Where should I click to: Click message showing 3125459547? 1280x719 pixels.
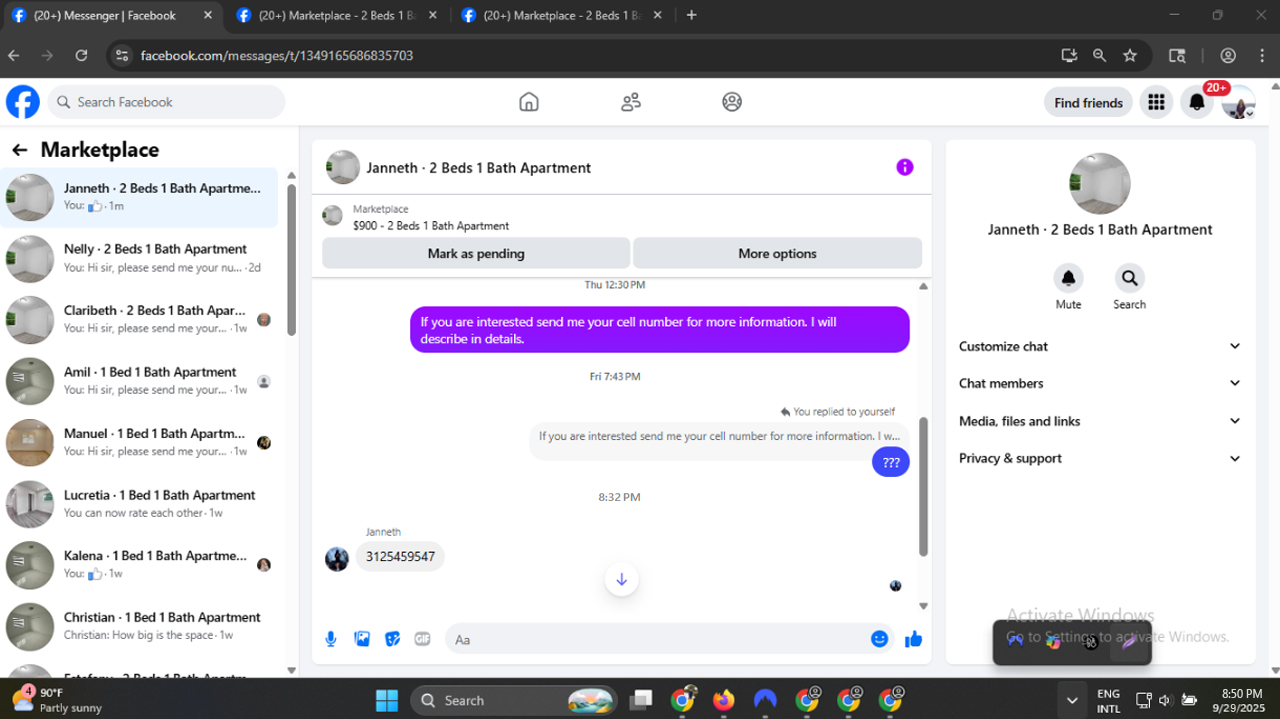pos(400,556)
